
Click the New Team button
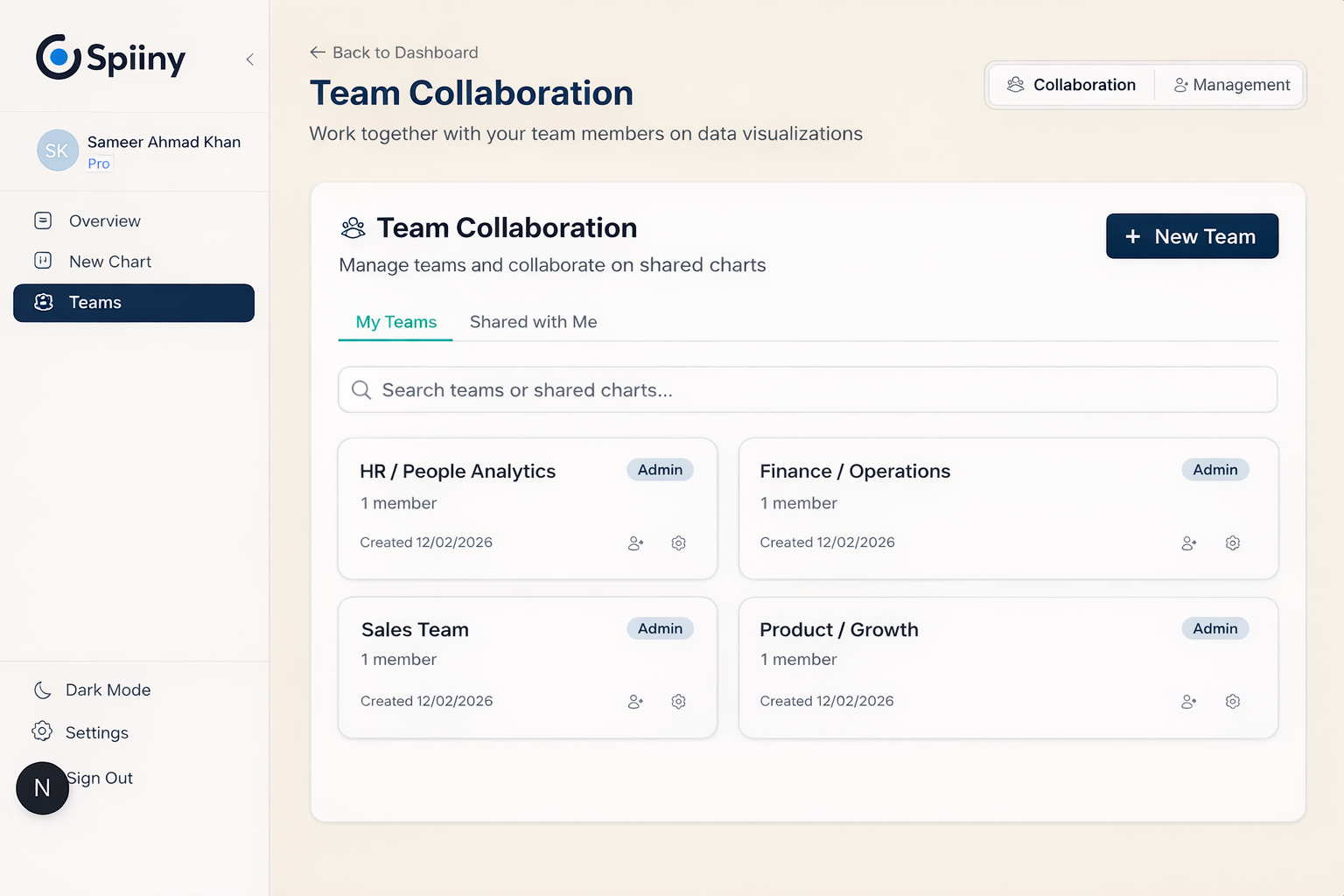click(x=1192, y=235)
